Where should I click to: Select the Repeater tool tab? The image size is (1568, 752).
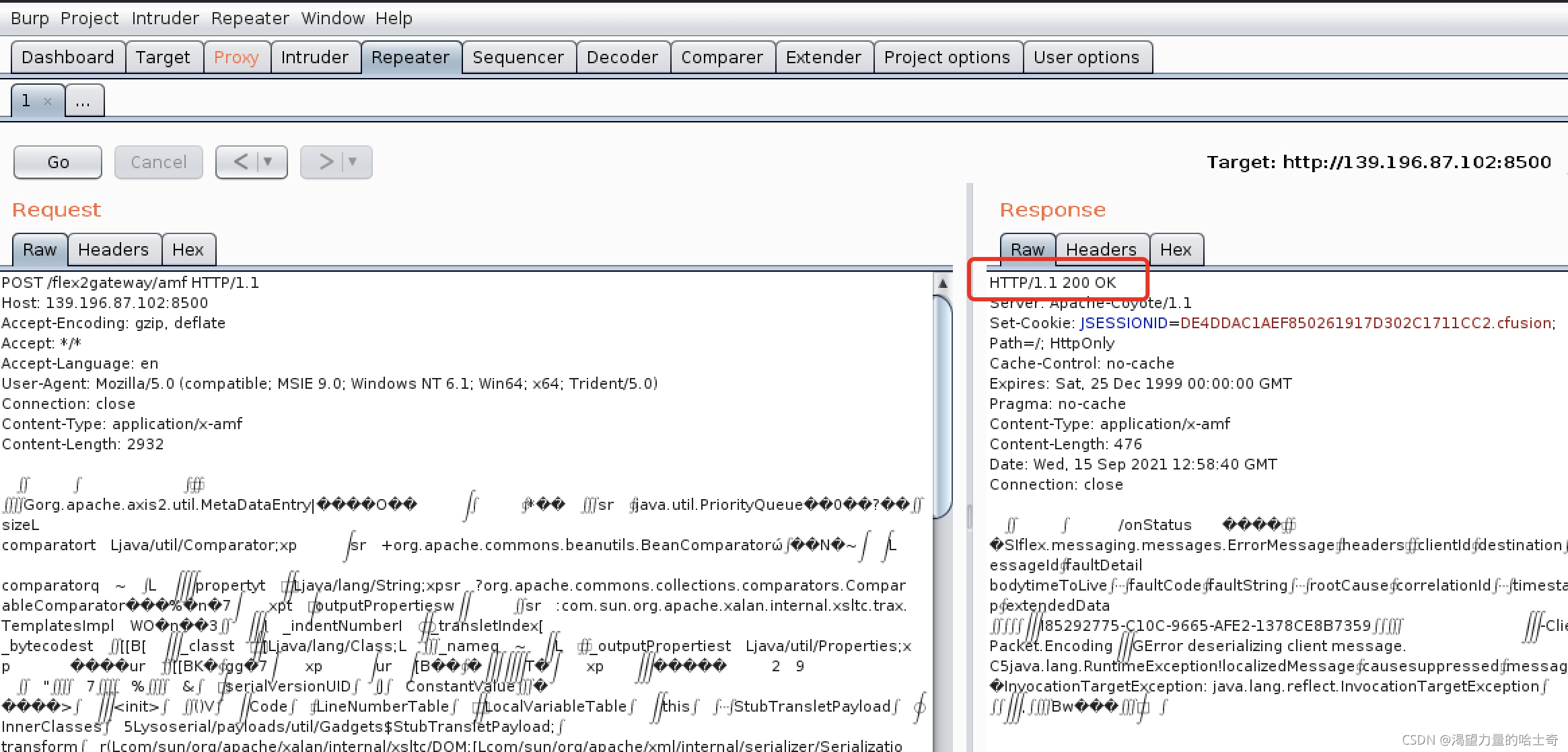point(411,57)
